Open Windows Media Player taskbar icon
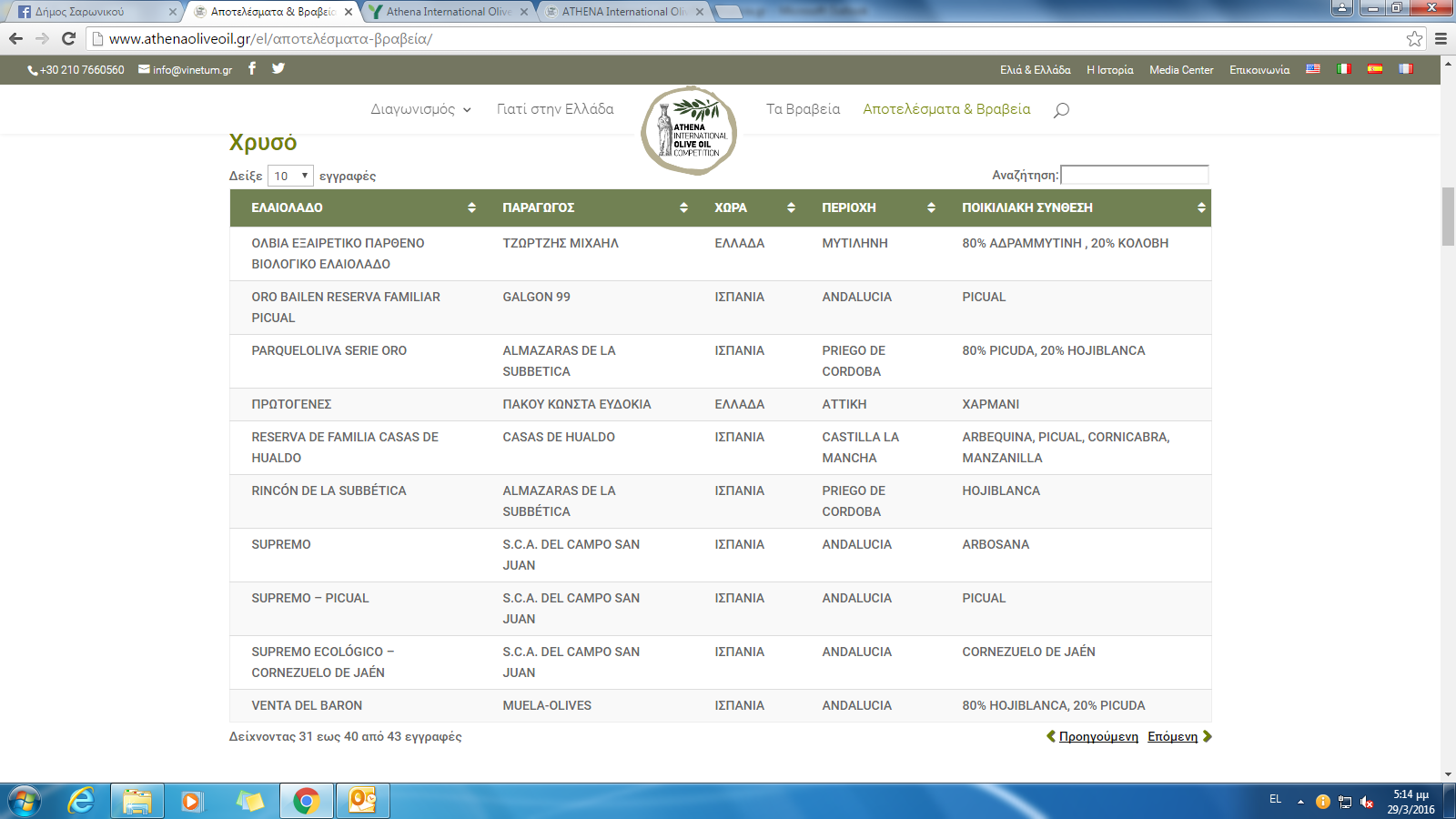Viewport: 1456px width, 819px height. 191,801
